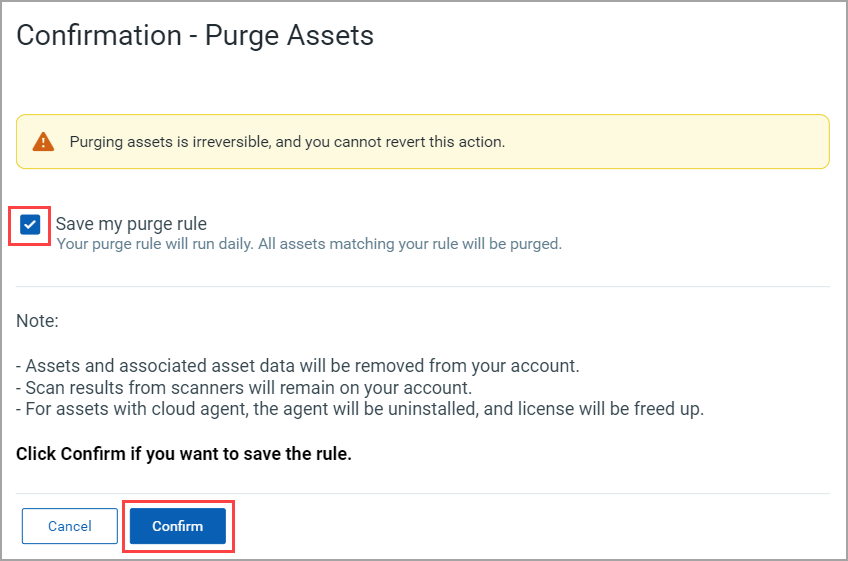
Task: Select the note line 'Assets and associated asset data'
Action: (297, 366)
